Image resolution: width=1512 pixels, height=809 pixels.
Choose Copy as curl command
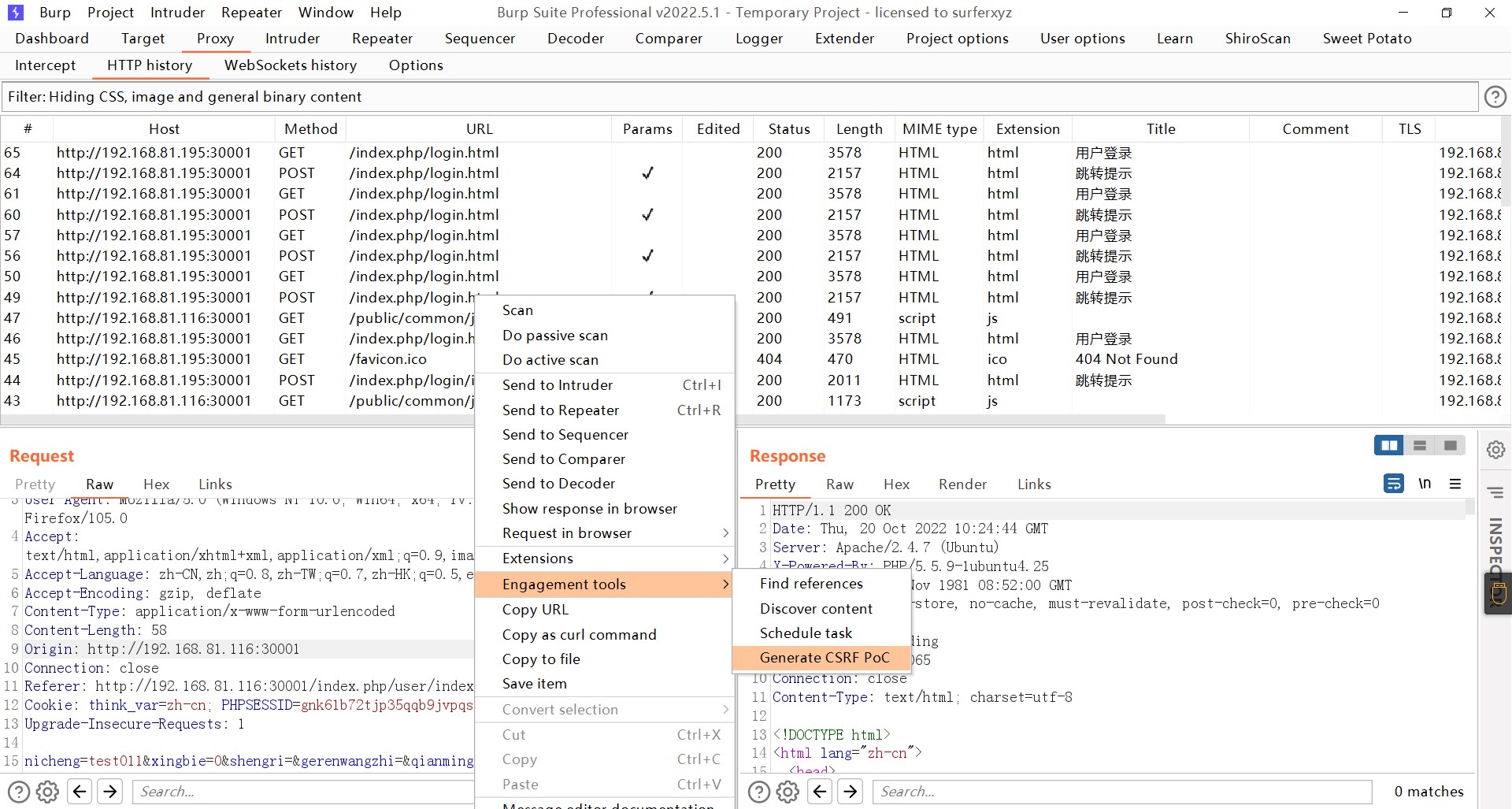coord(605,635)
